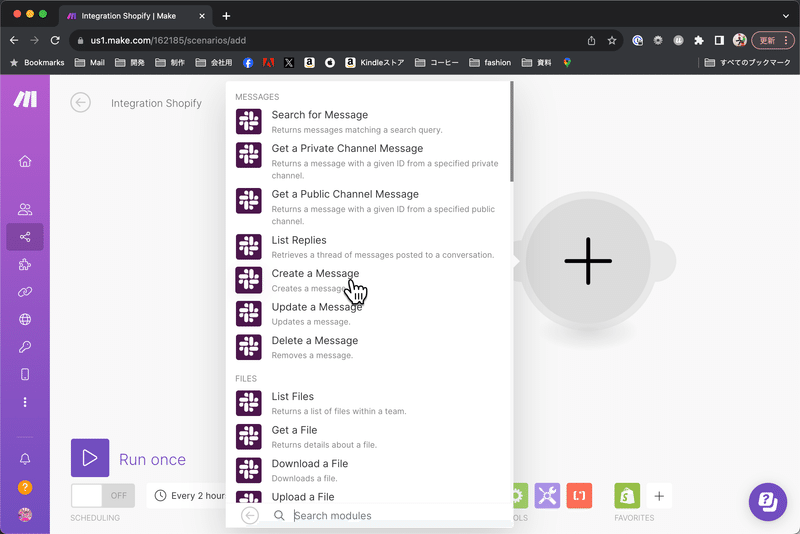Open Kindleストア bookmark
800x534 pixels.
tap(374, 62)
